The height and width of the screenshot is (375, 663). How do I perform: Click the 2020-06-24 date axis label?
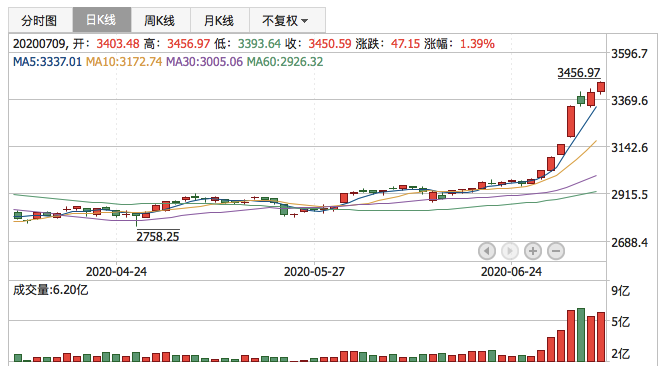[x=511, y=271]
